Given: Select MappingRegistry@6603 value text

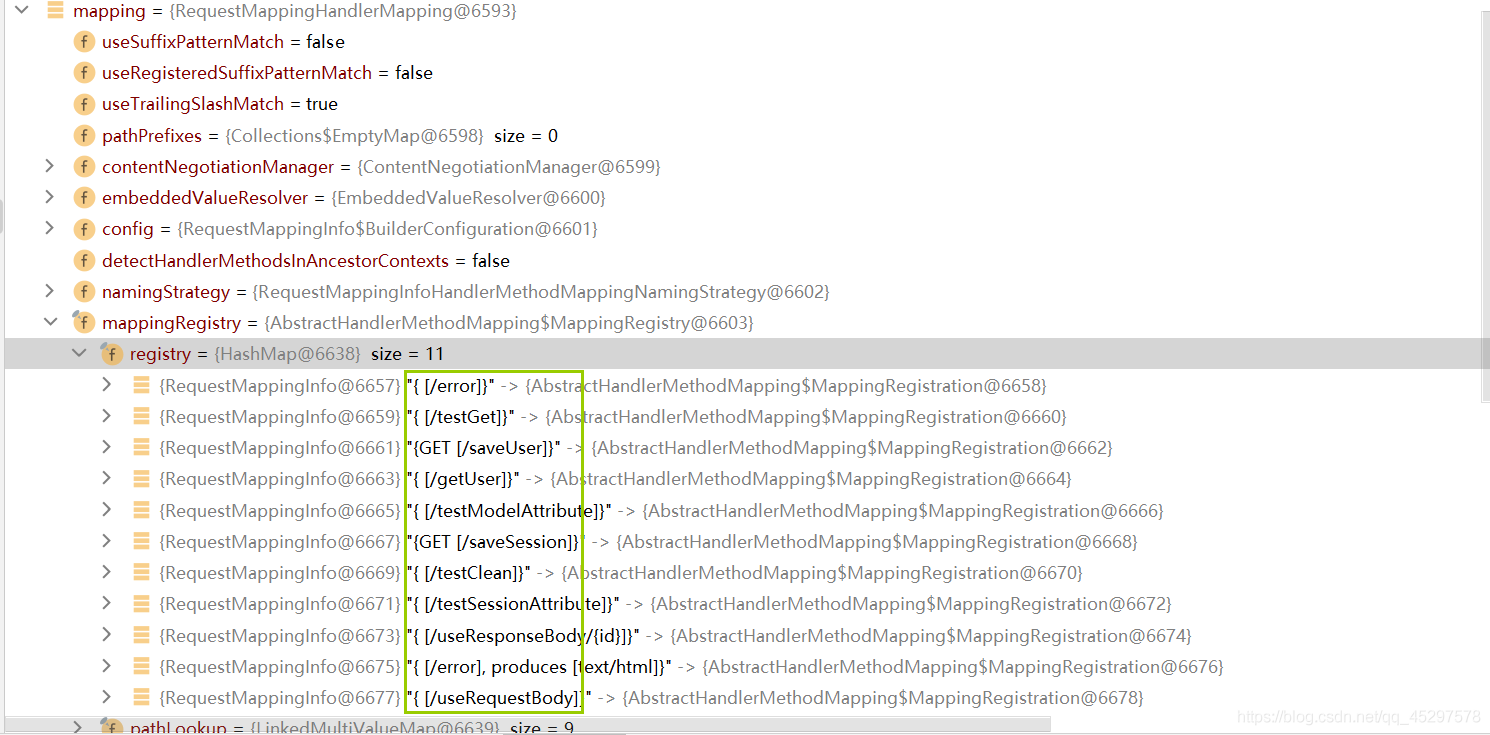Looking at the screenshot, I should pos(509,322).
